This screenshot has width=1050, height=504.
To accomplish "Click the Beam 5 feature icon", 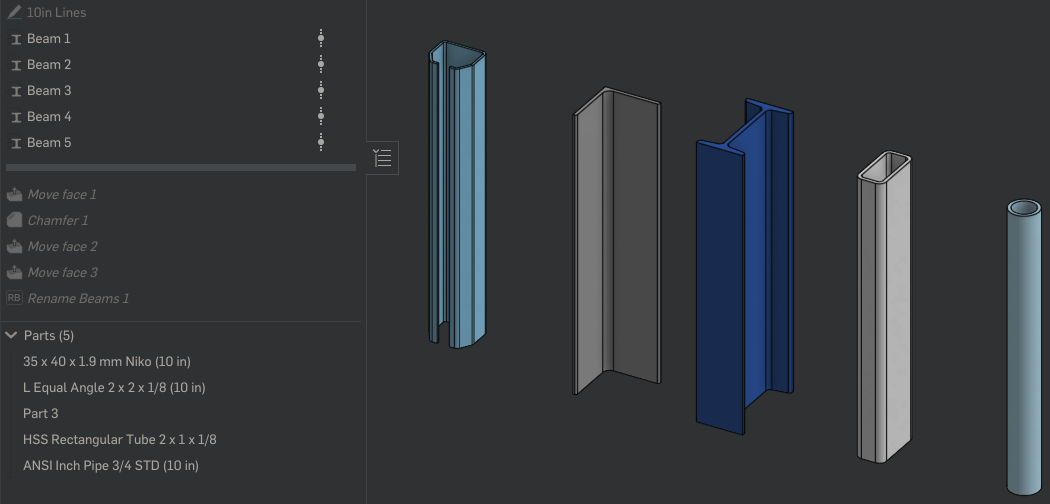I will pos(16,144).
